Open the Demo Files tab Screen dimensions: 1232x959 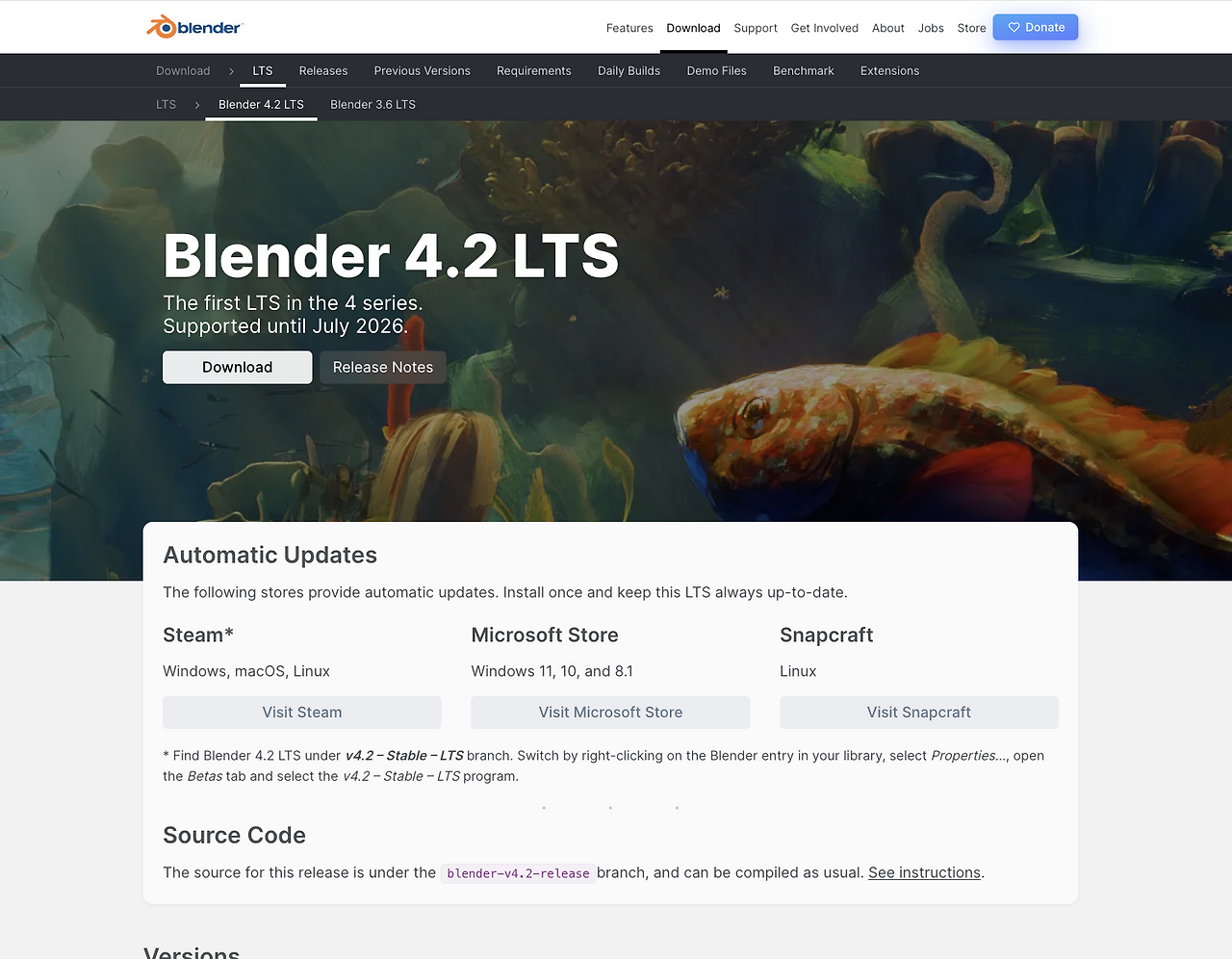[x=717, y=70]
